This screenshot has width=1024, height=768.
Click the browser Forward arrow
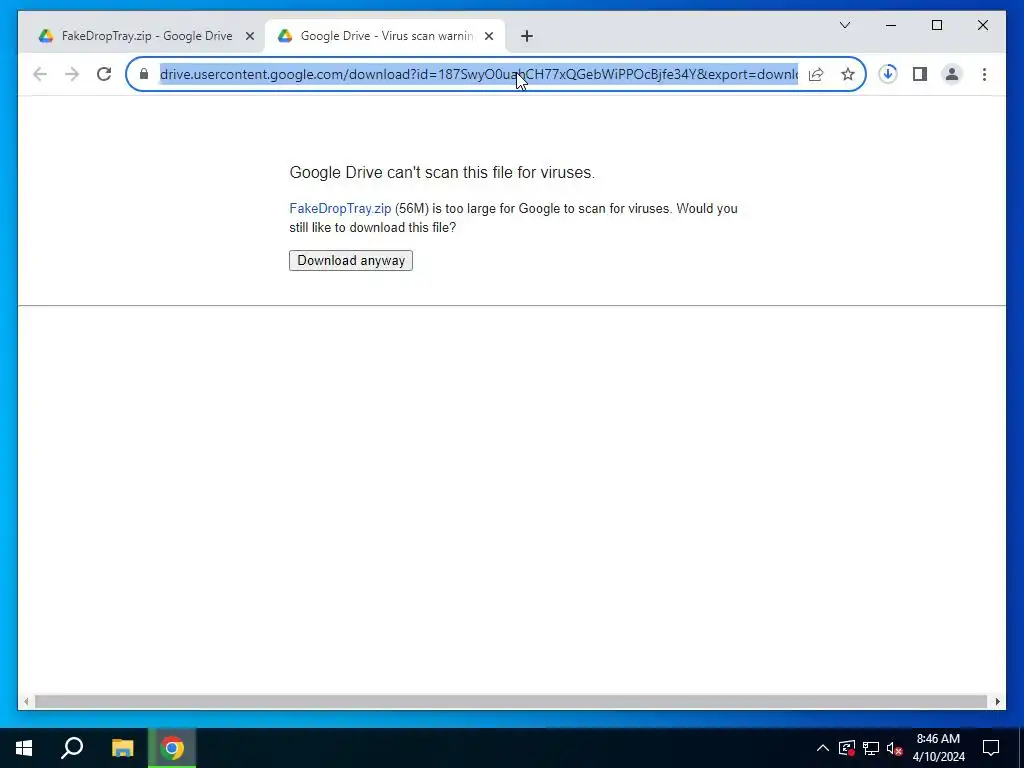tap(72, 74)
